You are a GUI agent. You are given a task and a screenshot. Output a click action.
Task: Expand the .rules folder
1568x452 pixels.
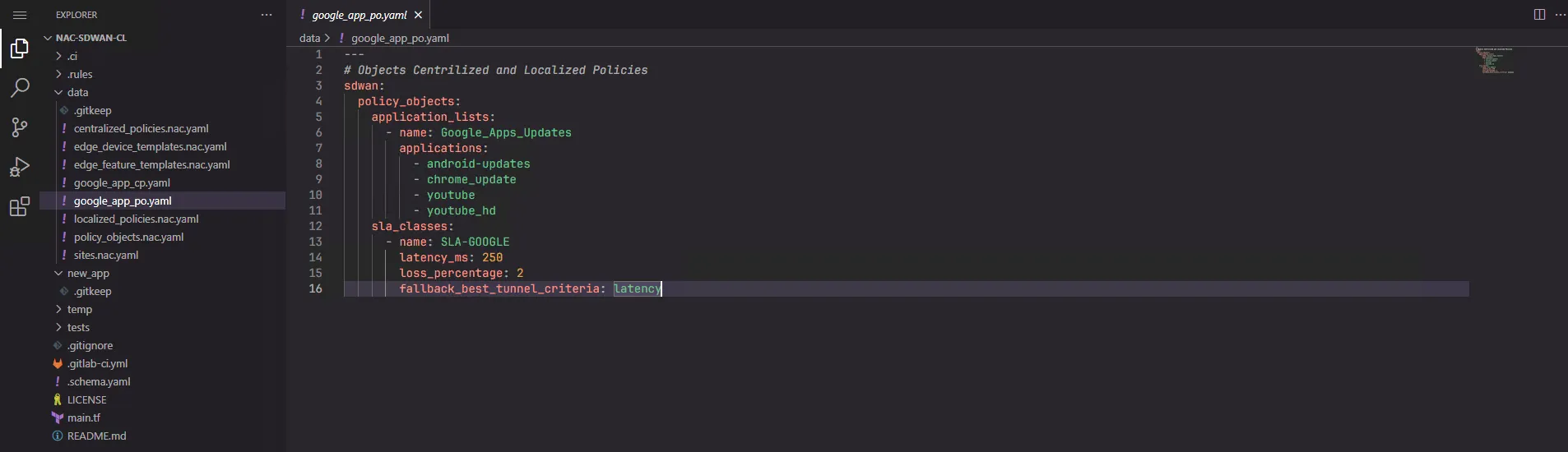tap(79, 74)
